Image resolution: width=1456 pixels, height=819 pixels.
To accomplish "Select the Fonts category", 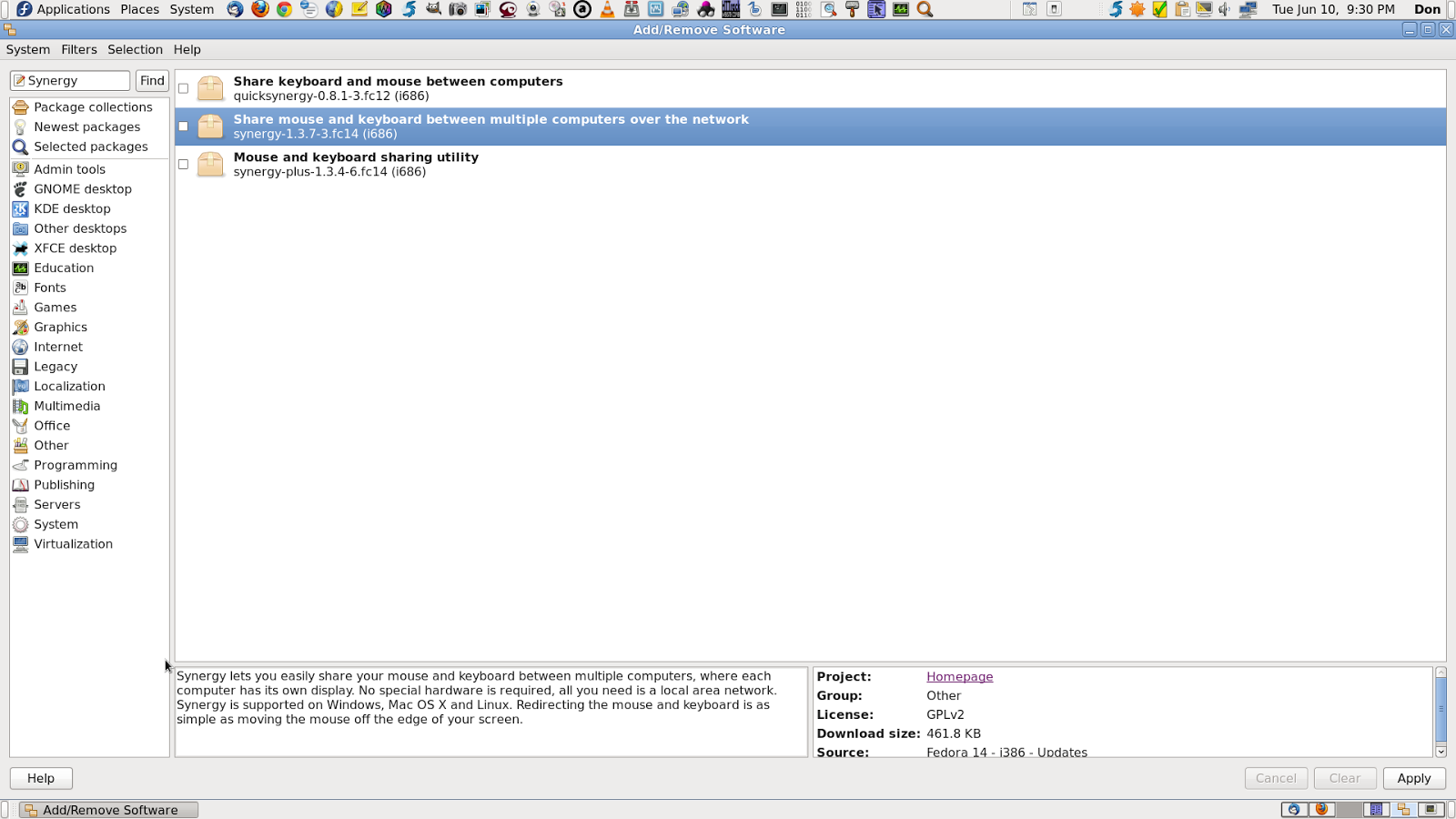I will click(89, 288).
